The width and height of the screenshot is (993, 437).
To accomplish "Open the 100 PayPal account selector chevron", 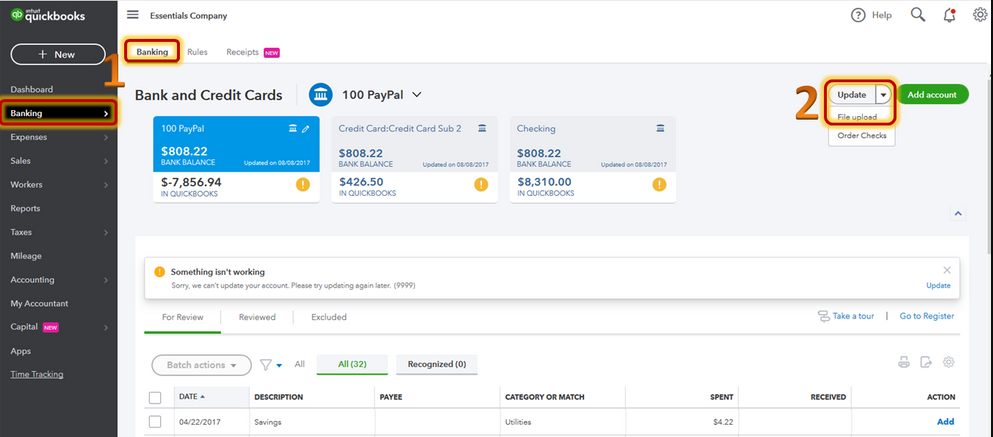I will (x=417, y=95).
